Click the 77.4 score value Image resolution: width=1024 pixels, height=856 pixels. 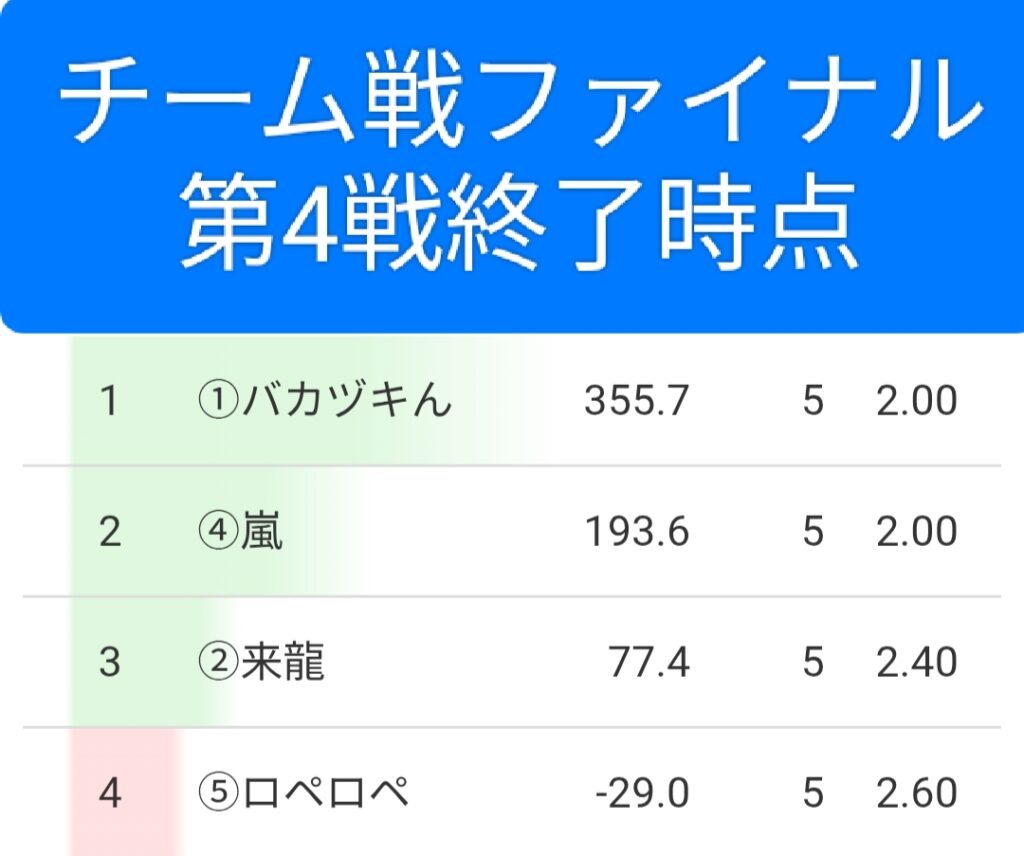point(649,662)
